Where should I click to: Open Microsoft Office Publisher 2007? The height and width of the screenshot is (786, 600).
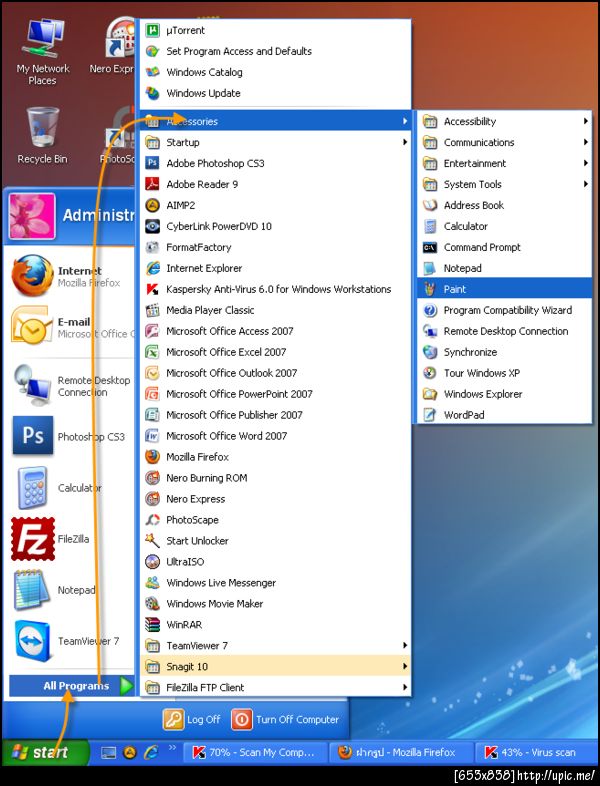[275, 415]
